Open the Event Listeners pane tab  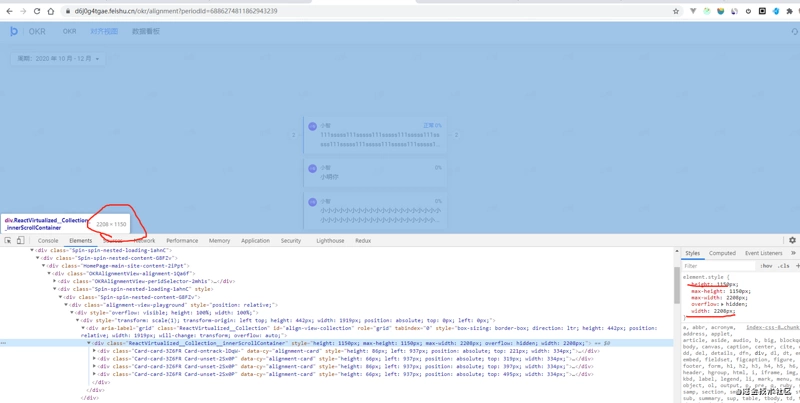[763, 253]
